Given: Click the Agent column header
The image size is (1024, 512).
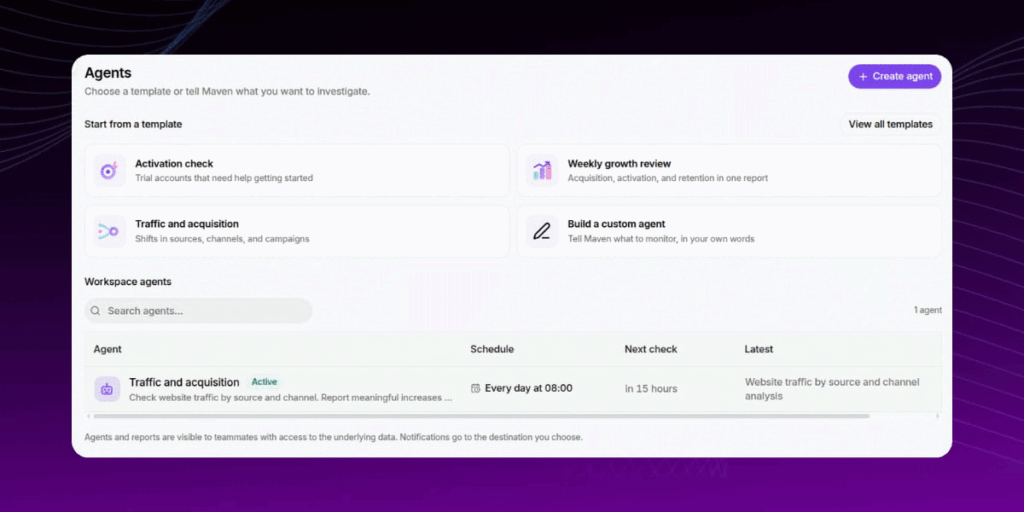Looking at the screenshot, I should (108, 349).
